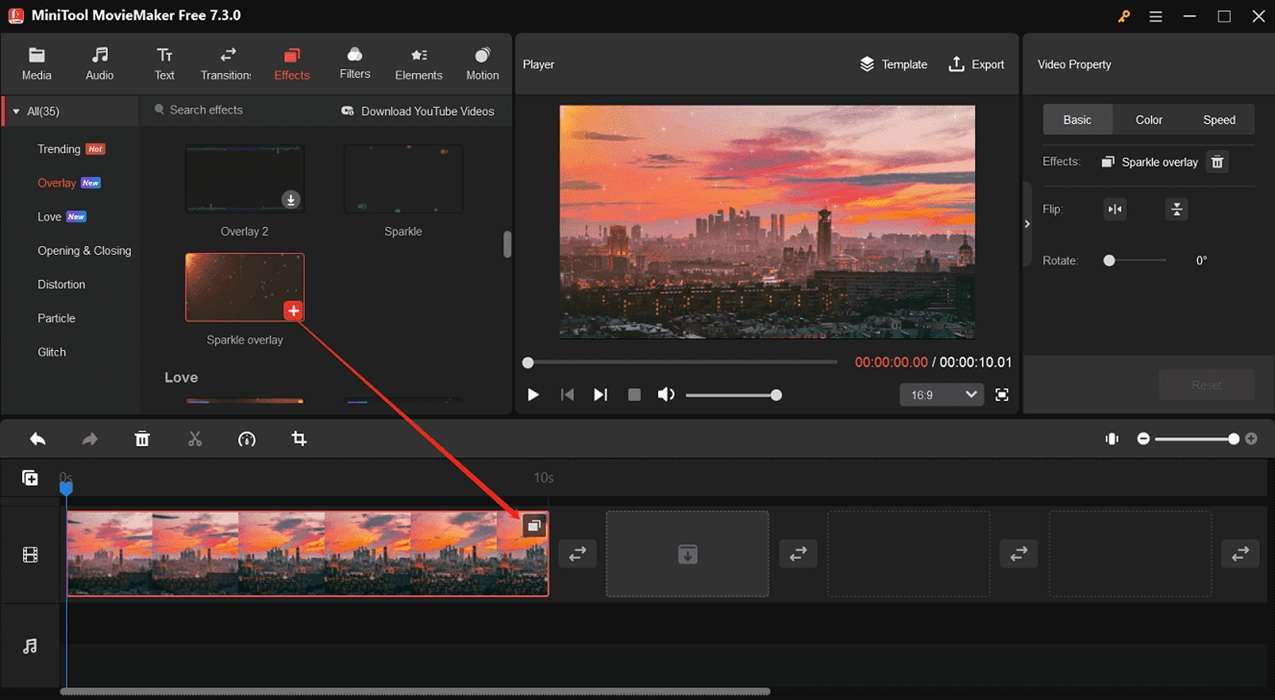Click the empty media placeholder with download icon
This screenshot has height=700, width=1275.
(688, 554)
